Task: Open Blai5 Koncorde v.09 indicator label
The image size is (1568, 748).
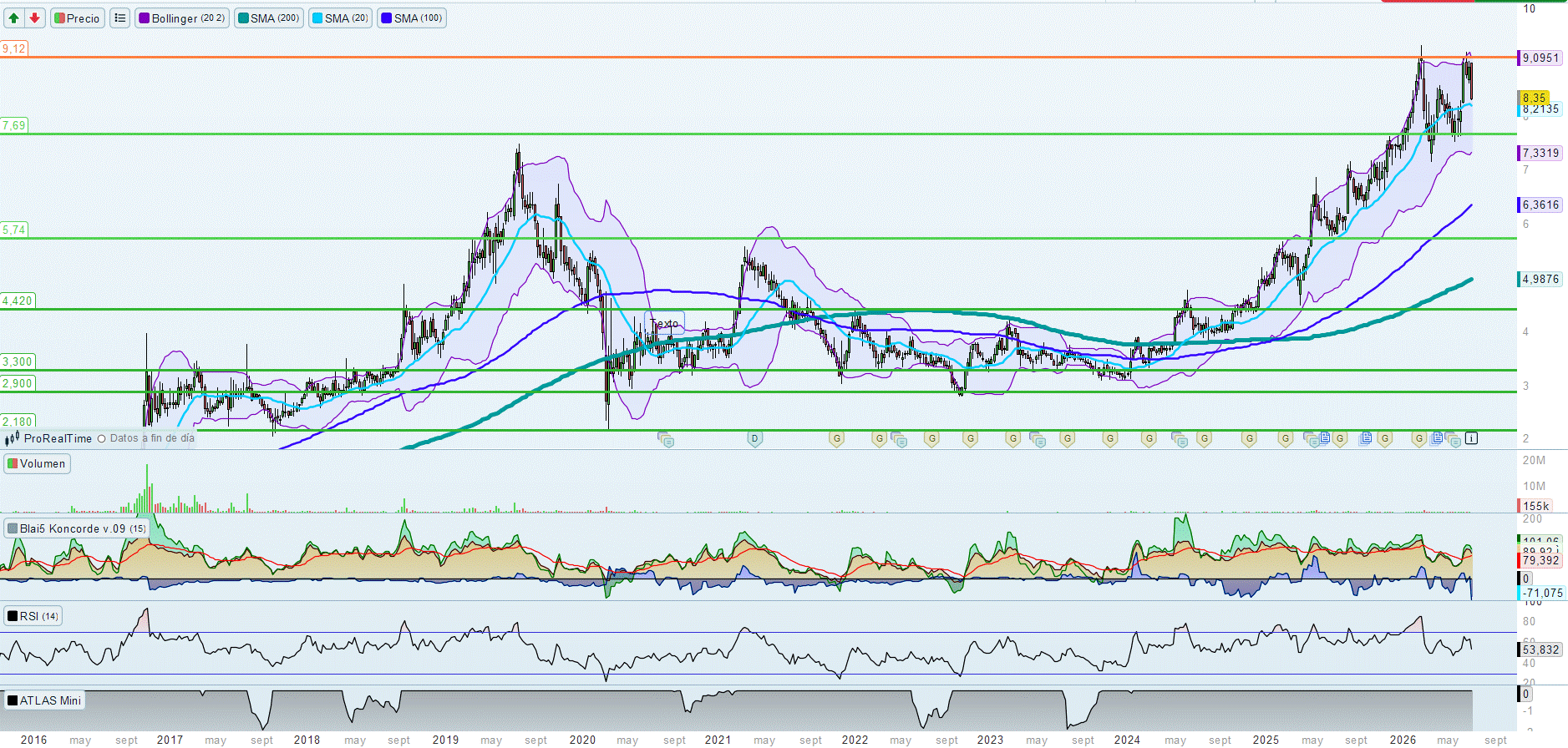Action: click(x=77, y=528)
